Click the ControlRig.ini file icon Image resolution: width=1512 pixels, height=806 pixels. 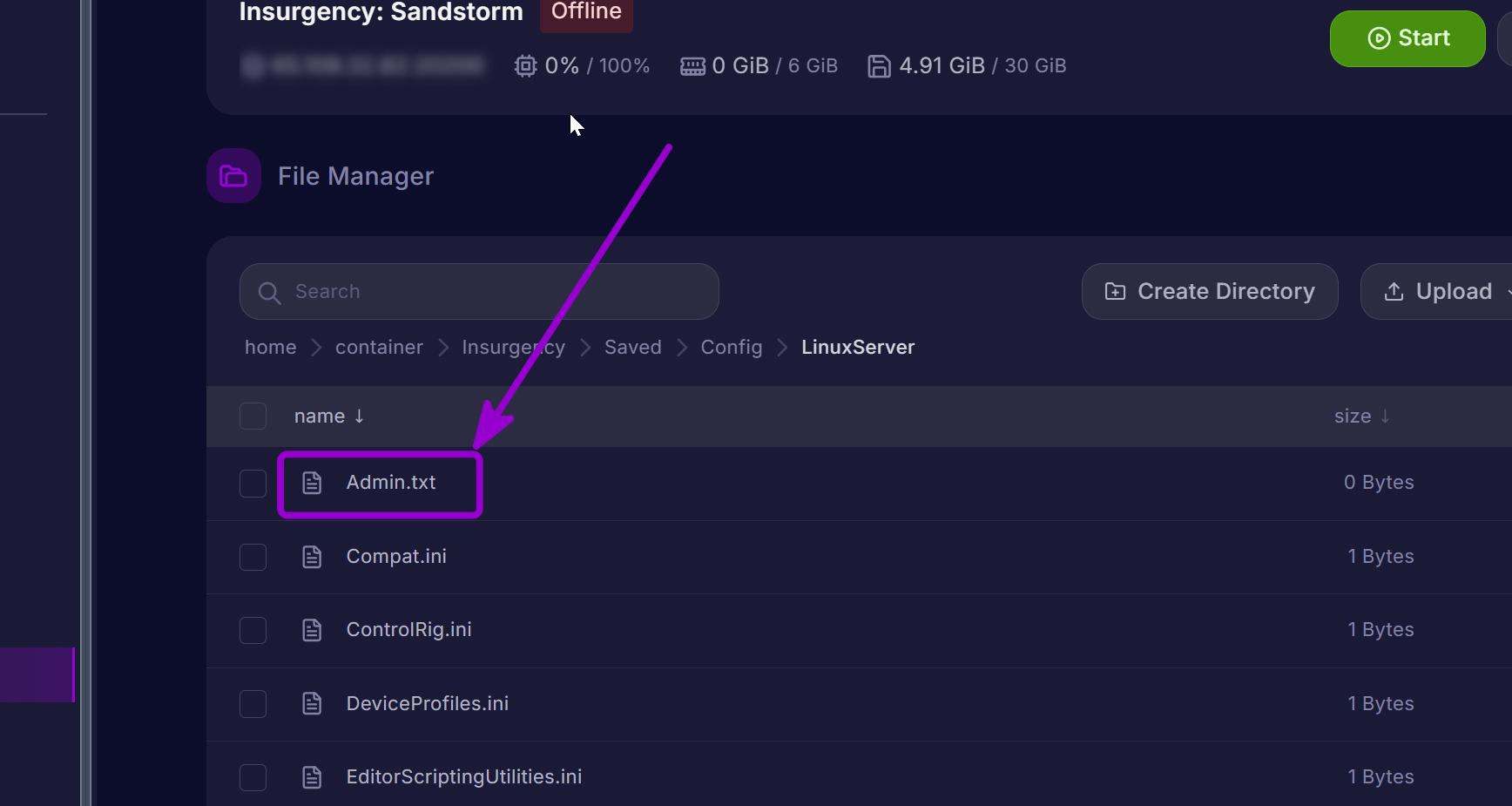tap(312, 630)
